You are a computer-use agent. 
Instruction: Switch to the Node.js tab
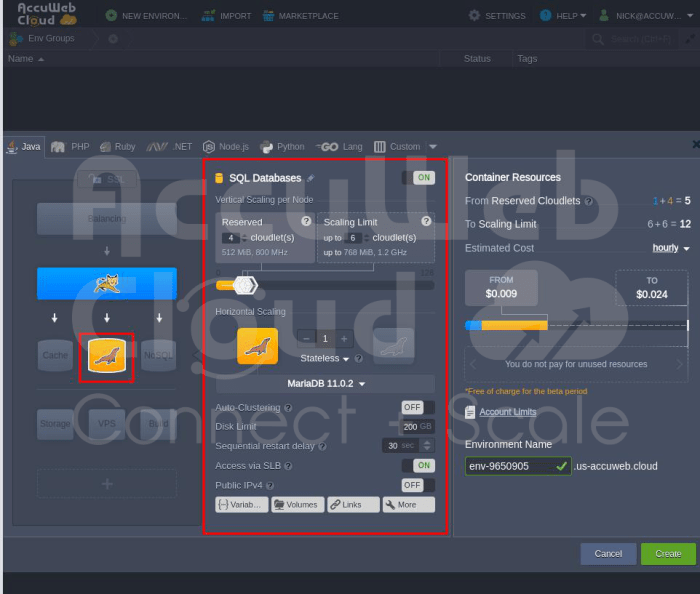coord(225,146)
